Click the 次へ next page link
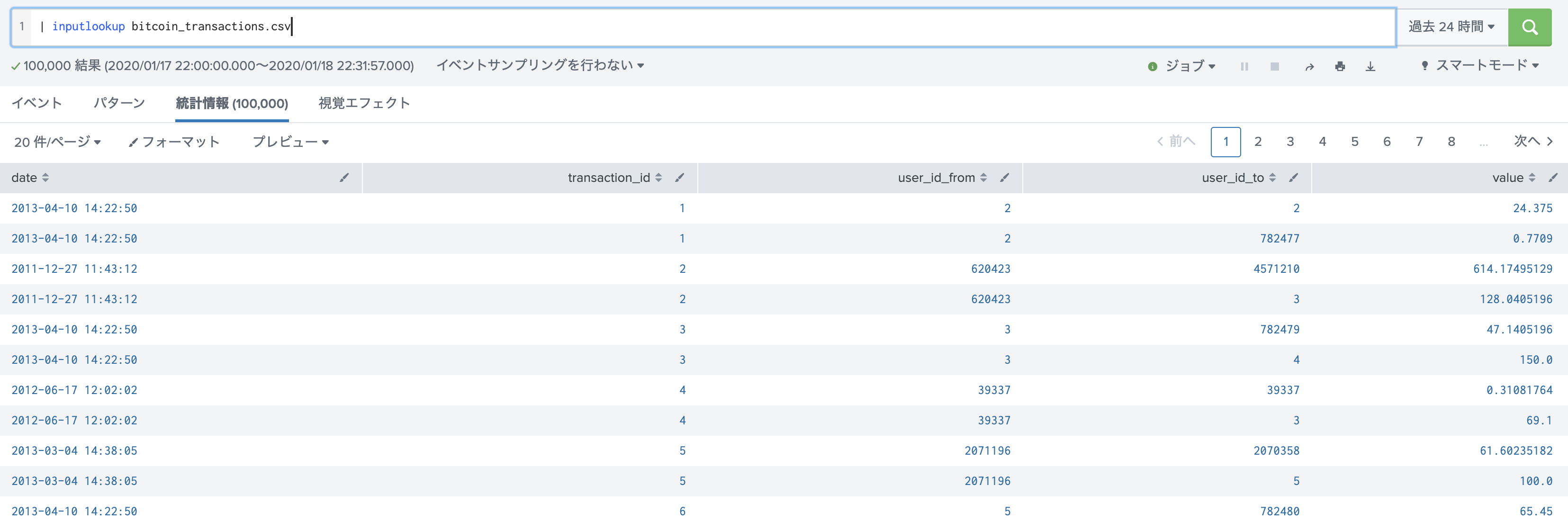The height and width of the screenshot is (521, 1568). point(1532,142)
